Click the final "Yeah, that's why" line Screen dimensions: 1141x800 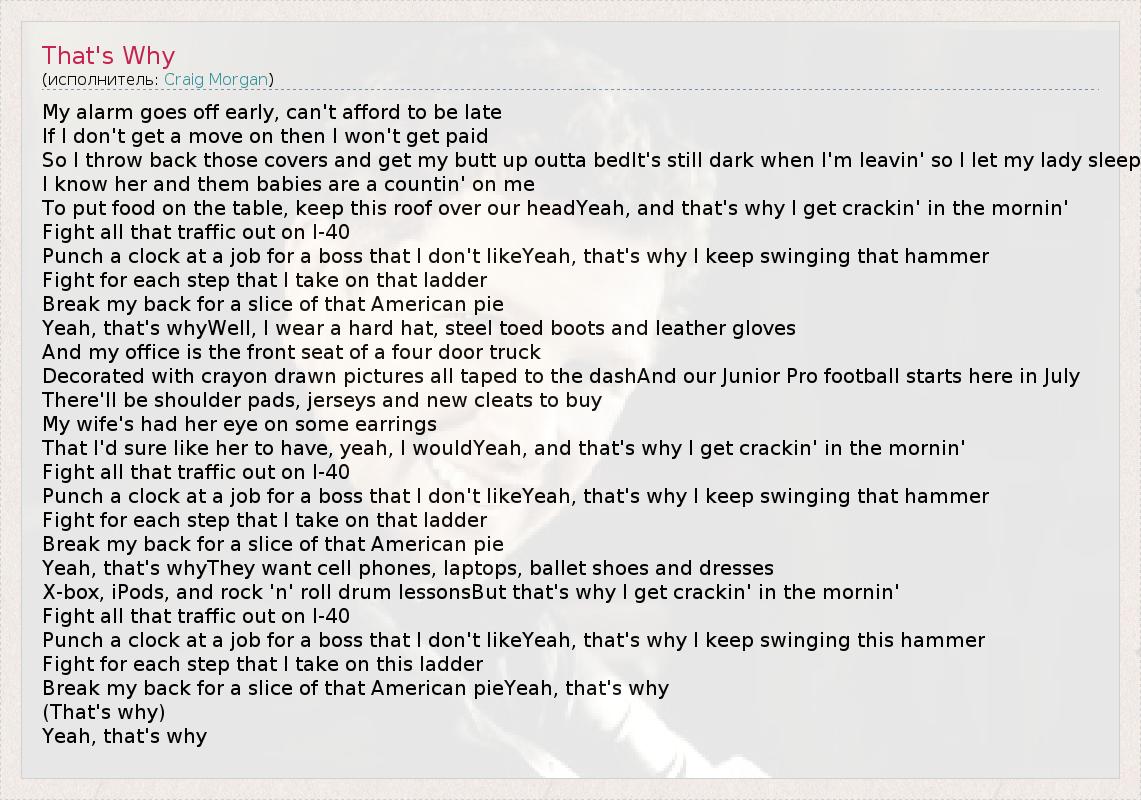click(x=125, y=736)
